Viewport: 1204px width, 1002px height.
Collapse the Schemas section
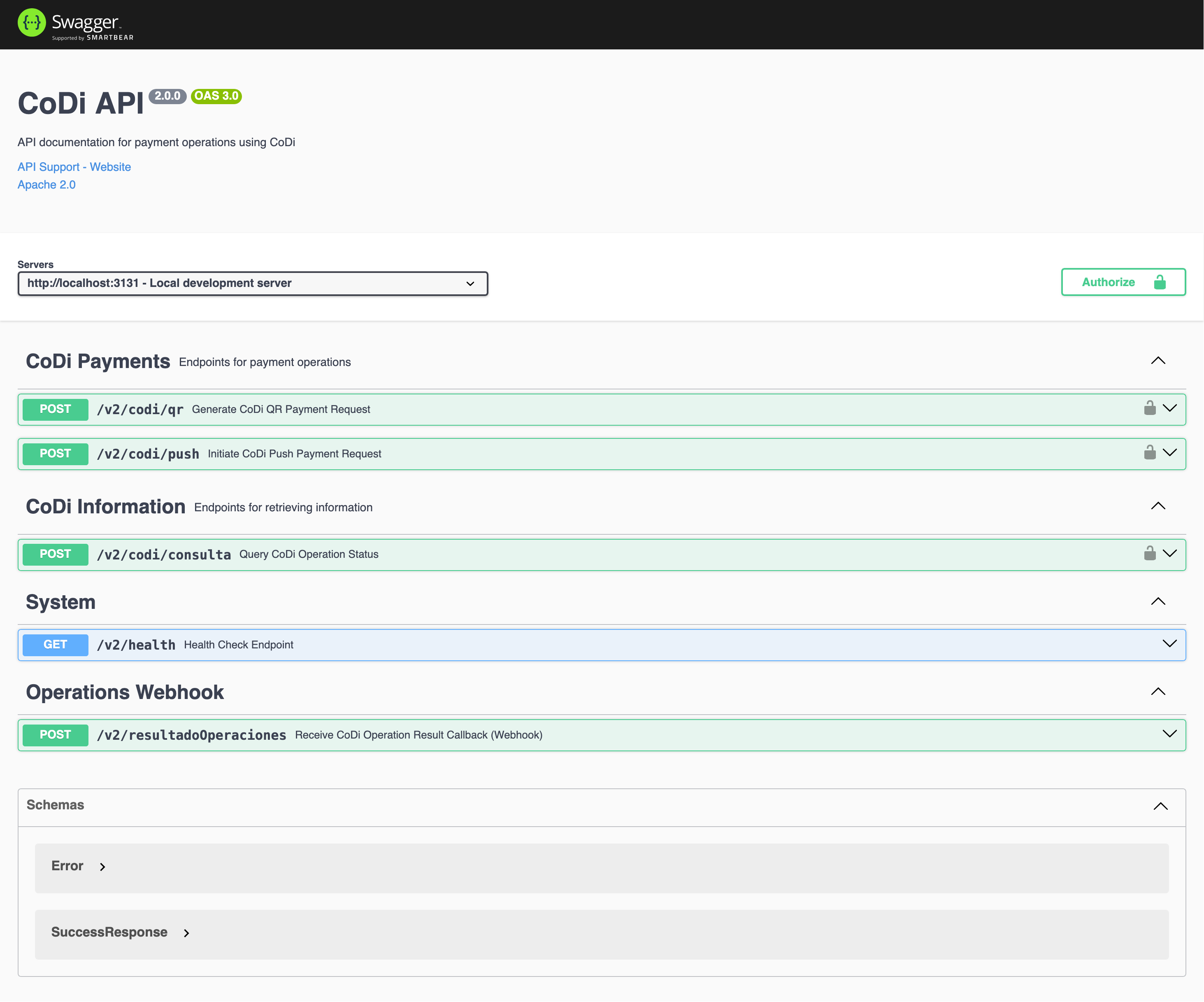tap(1160, 806)
